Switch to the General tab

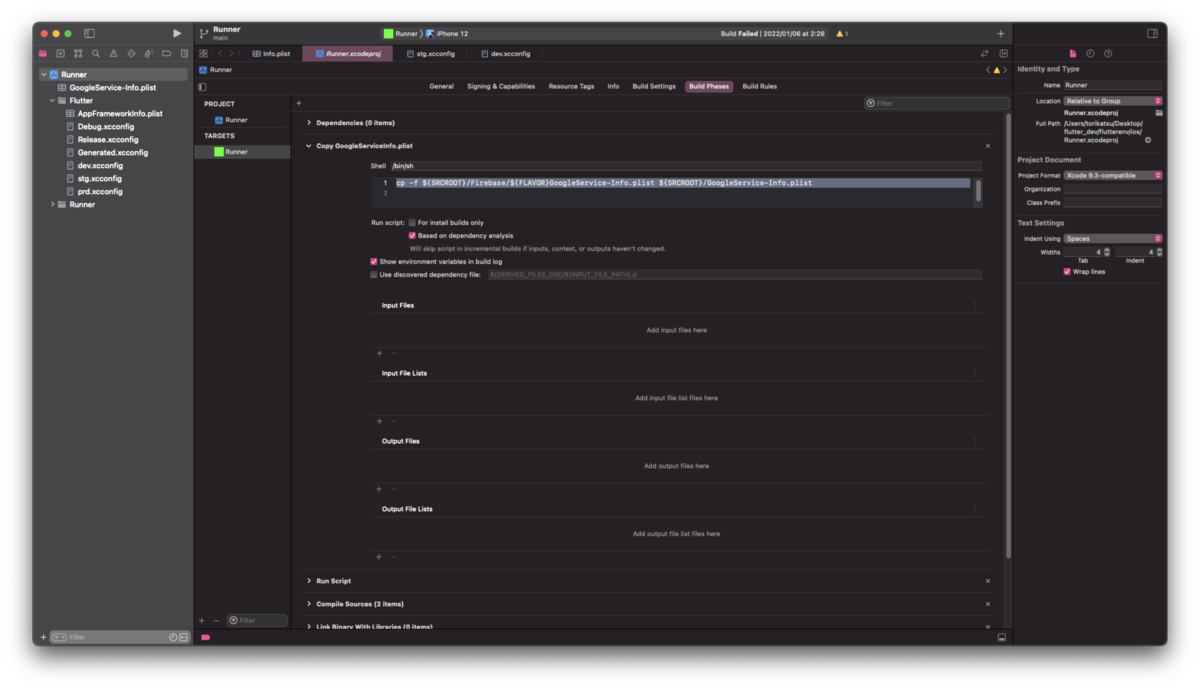(441, 87)
